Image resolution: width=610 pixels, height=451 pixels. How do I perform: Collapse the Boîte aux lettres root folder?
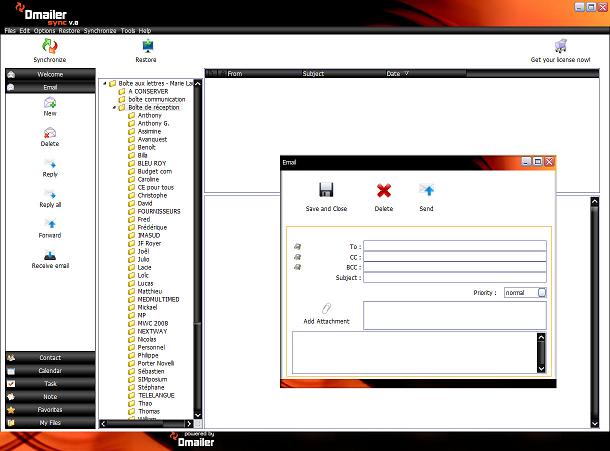(105, 83)
